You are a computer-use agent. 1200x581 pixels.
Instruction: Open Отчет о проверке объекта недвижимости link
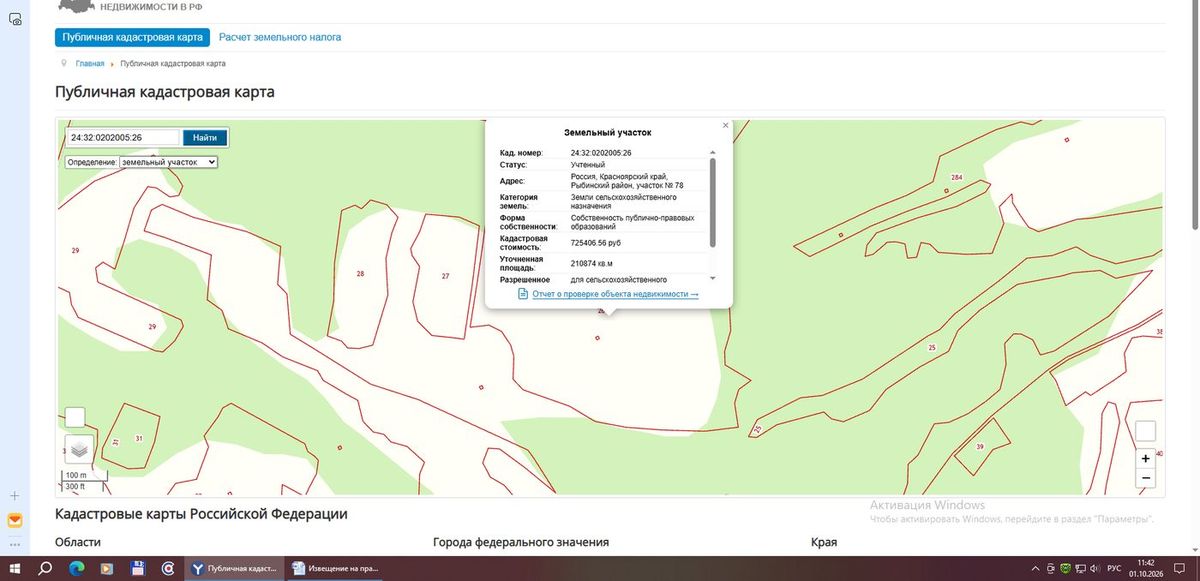click(x=615, y=295)
